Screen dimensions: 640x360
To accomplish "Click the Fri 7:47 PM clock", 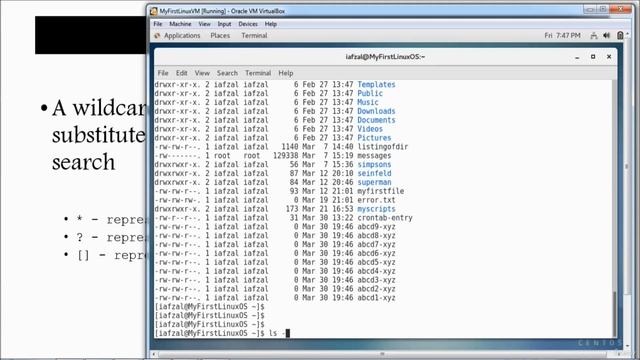I will [562, 36].
